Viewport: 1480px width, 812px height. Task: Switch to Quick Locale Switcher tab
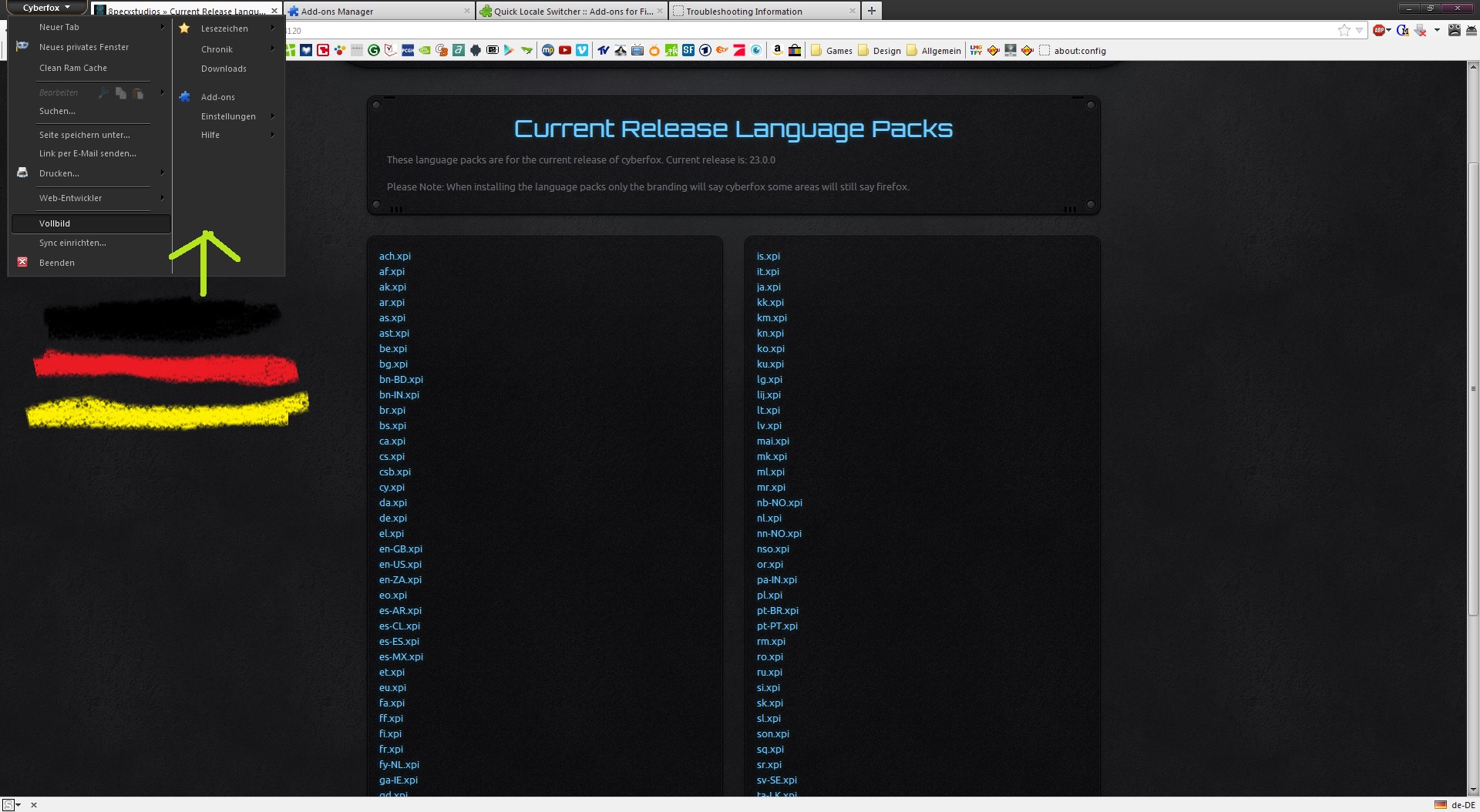coord(571,11)
